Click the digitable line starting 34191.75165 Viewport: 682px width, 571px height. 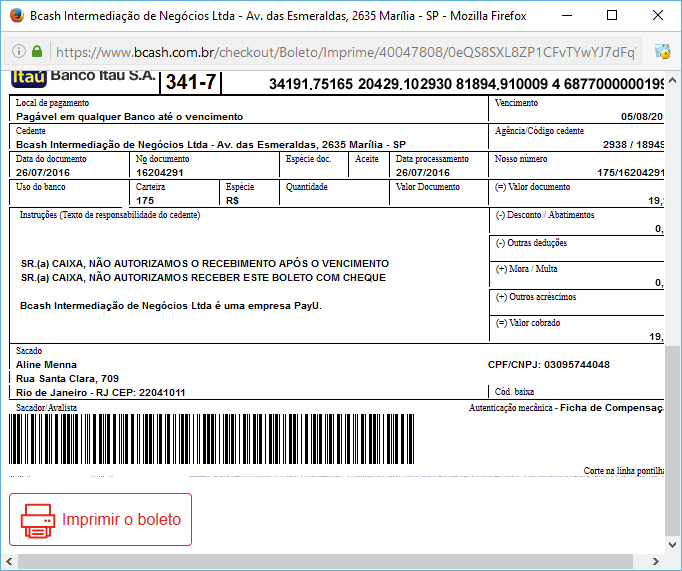coord(466,84)
